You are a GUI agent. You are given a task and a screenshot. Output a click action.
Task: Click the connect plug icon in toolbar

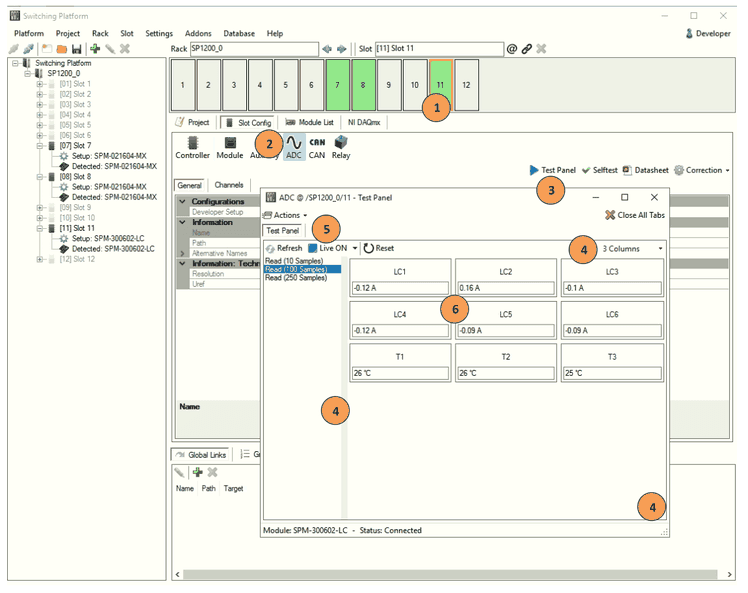(14, 49)
